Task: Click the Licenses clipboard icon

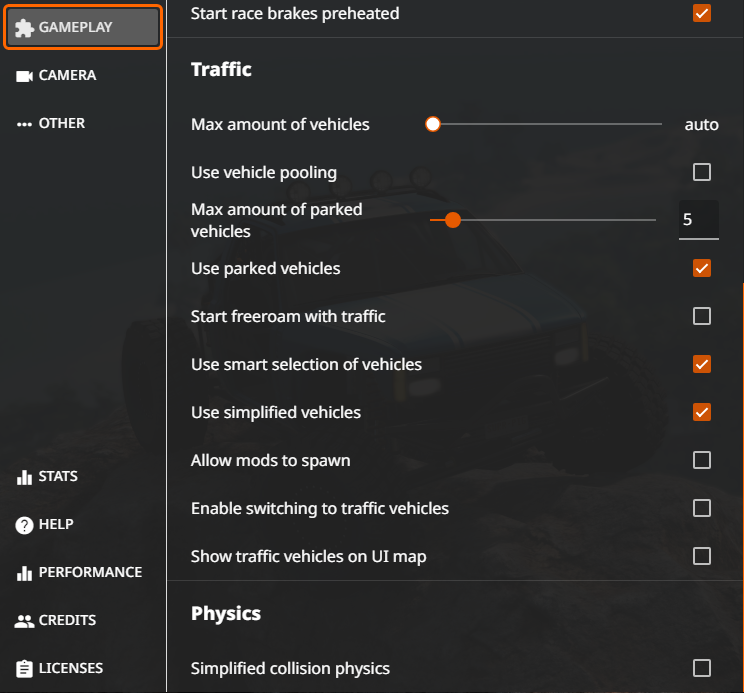Action: [25, 669]
